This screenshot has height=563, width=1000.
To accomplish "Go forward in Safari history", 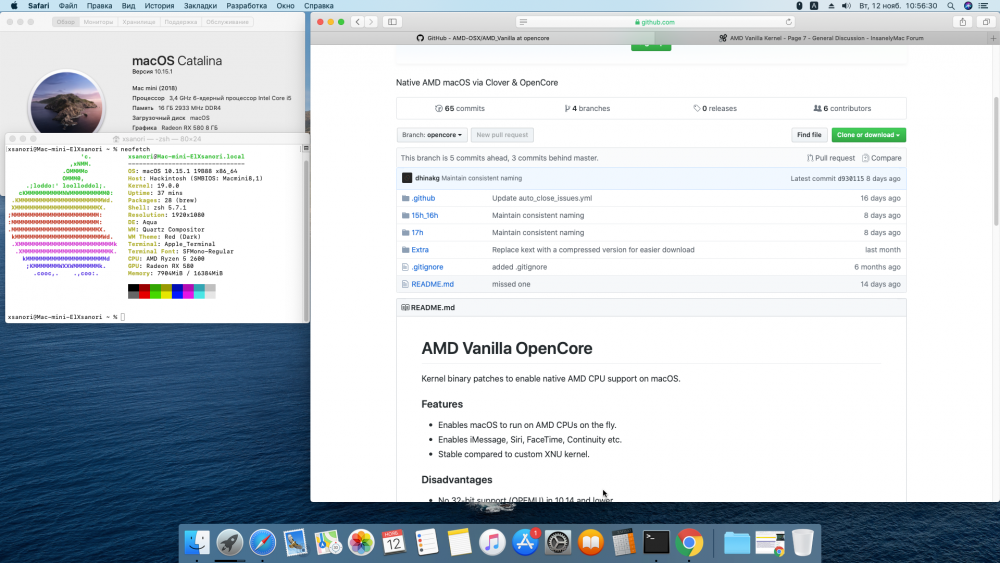I will point(371,22).
